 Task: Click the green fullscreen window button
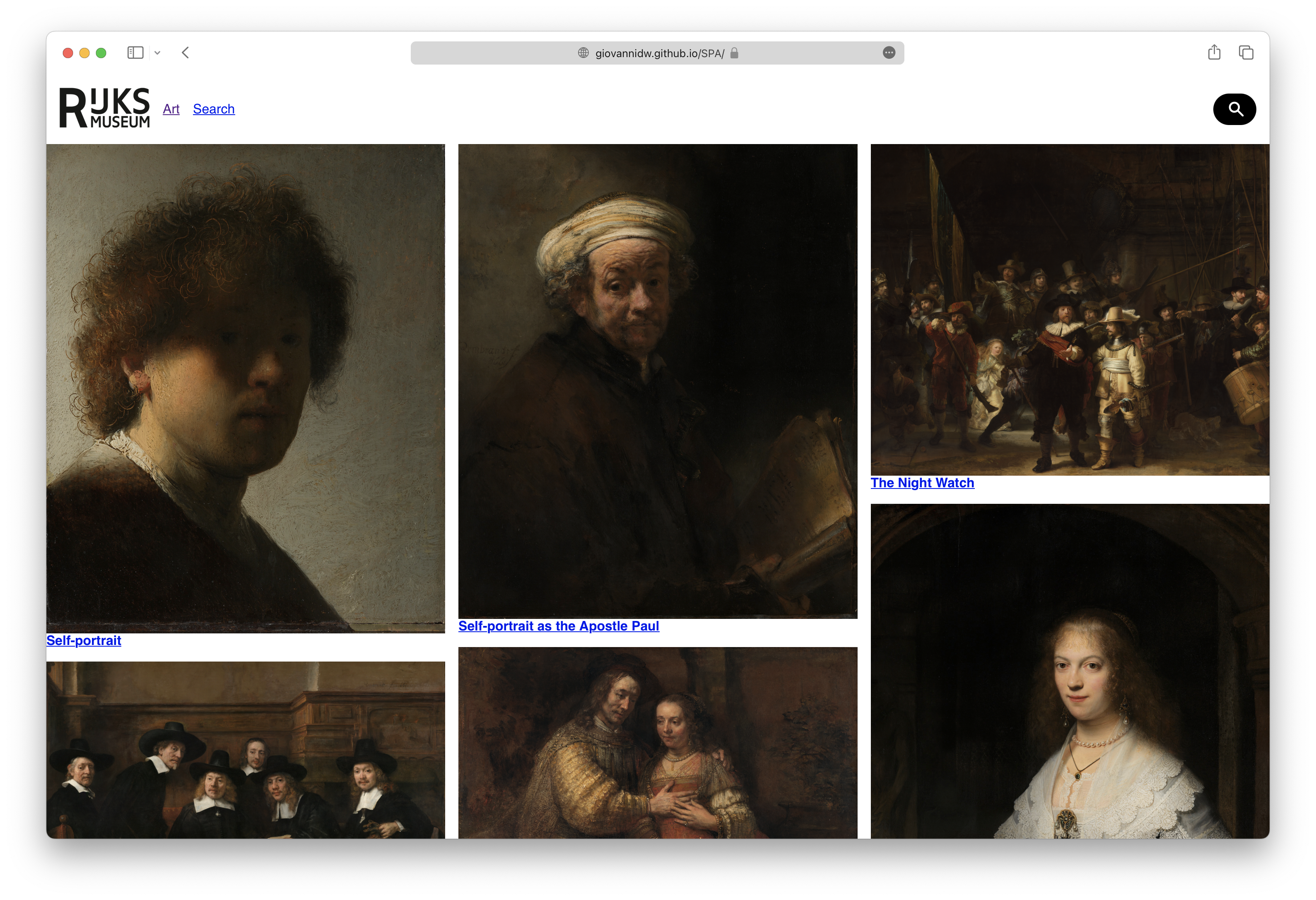click(x=101, y=53)
